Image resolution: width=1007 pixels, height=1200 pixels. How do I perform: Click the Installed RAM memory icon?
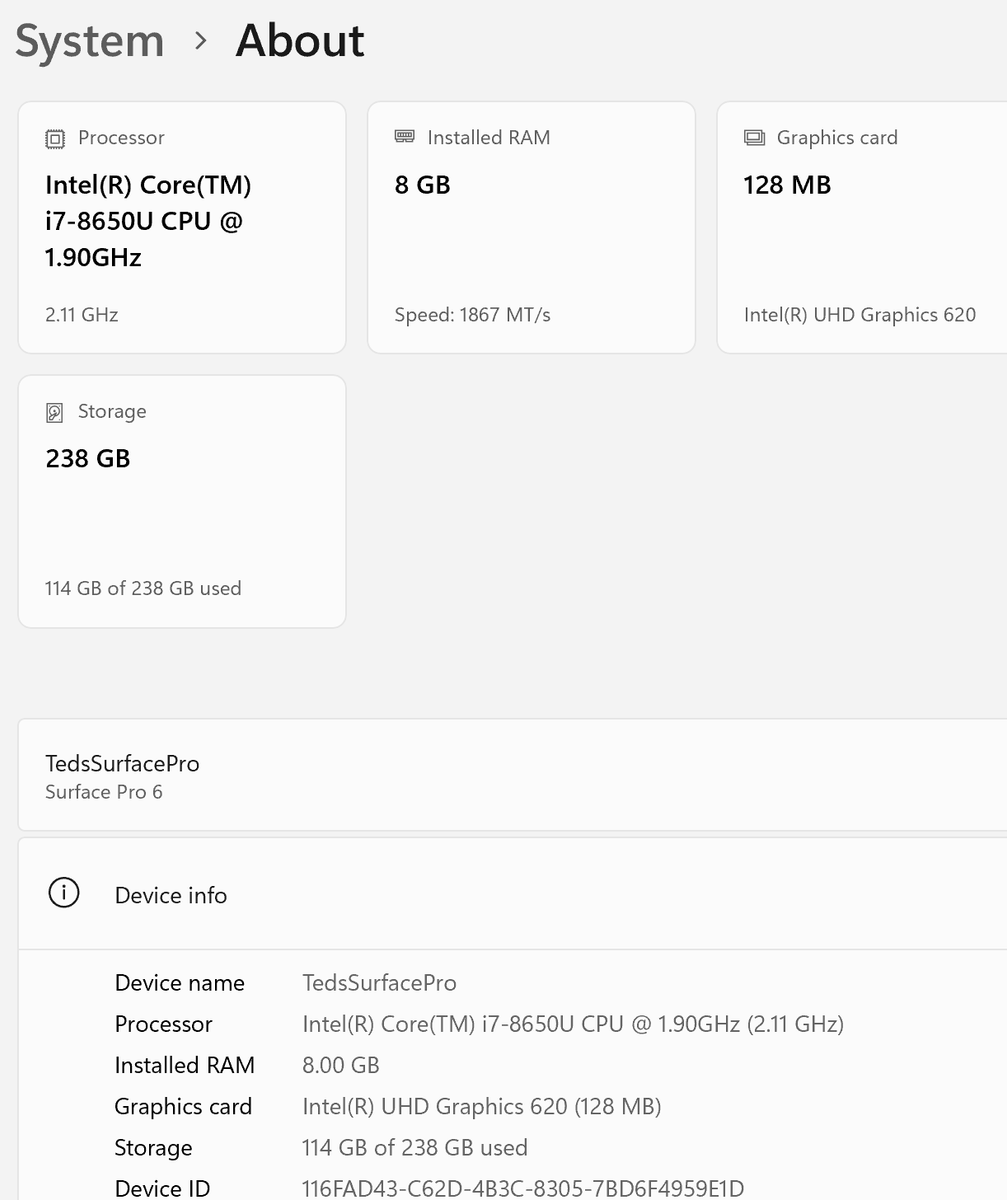[404, 137]
